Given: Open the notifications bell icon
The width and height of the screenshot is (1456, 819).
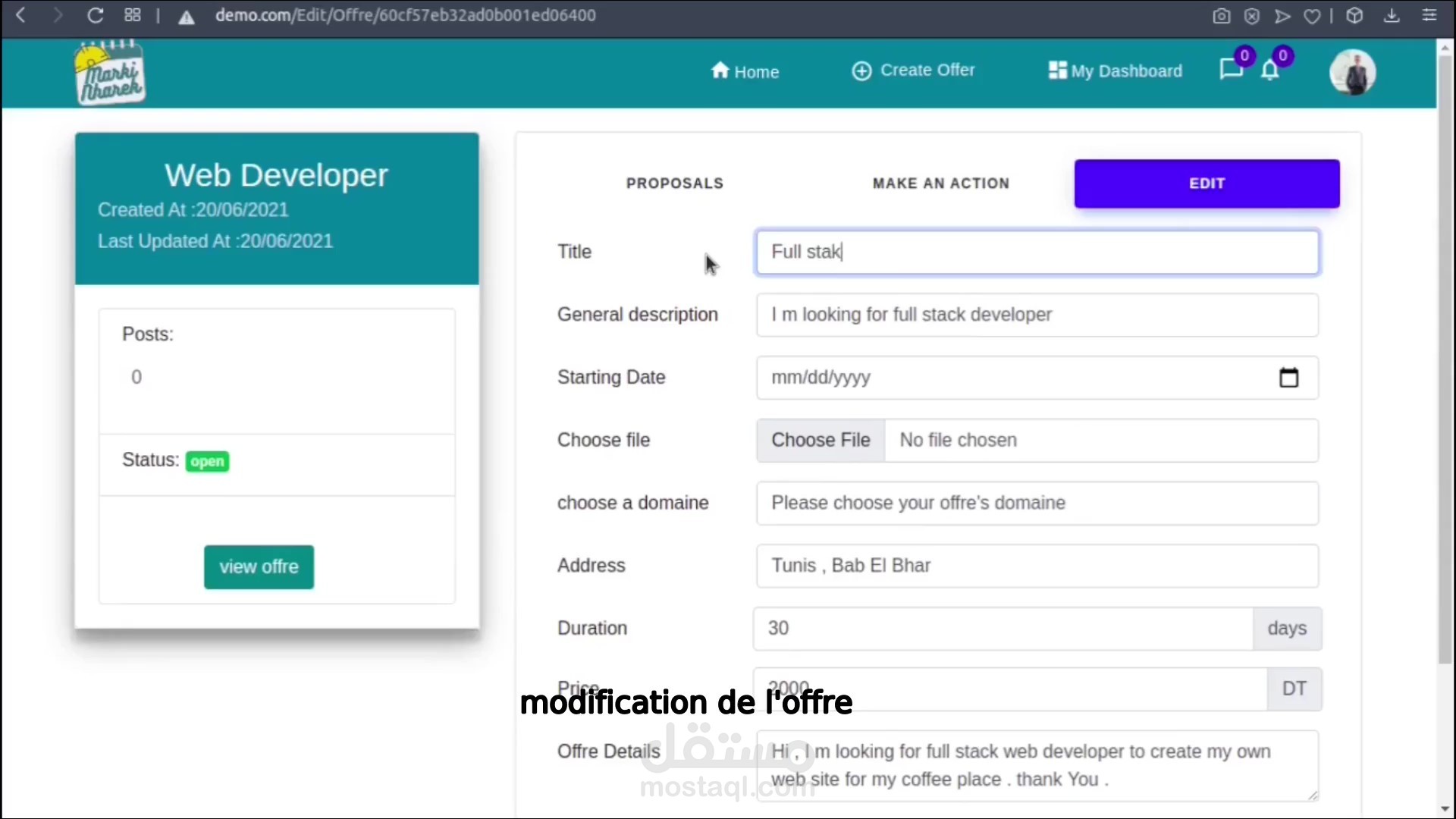Looking at the screenshot, I should pos(1270,71).
